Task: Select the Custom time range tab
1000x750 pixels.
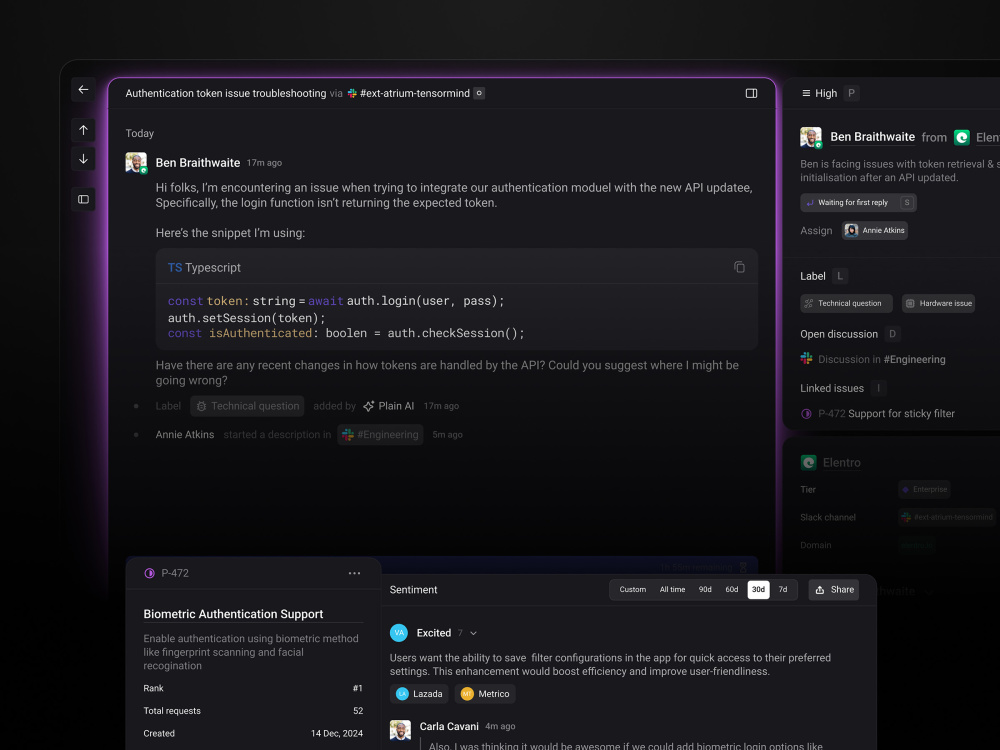Action: pyautogui.click(x=632, y=590)
